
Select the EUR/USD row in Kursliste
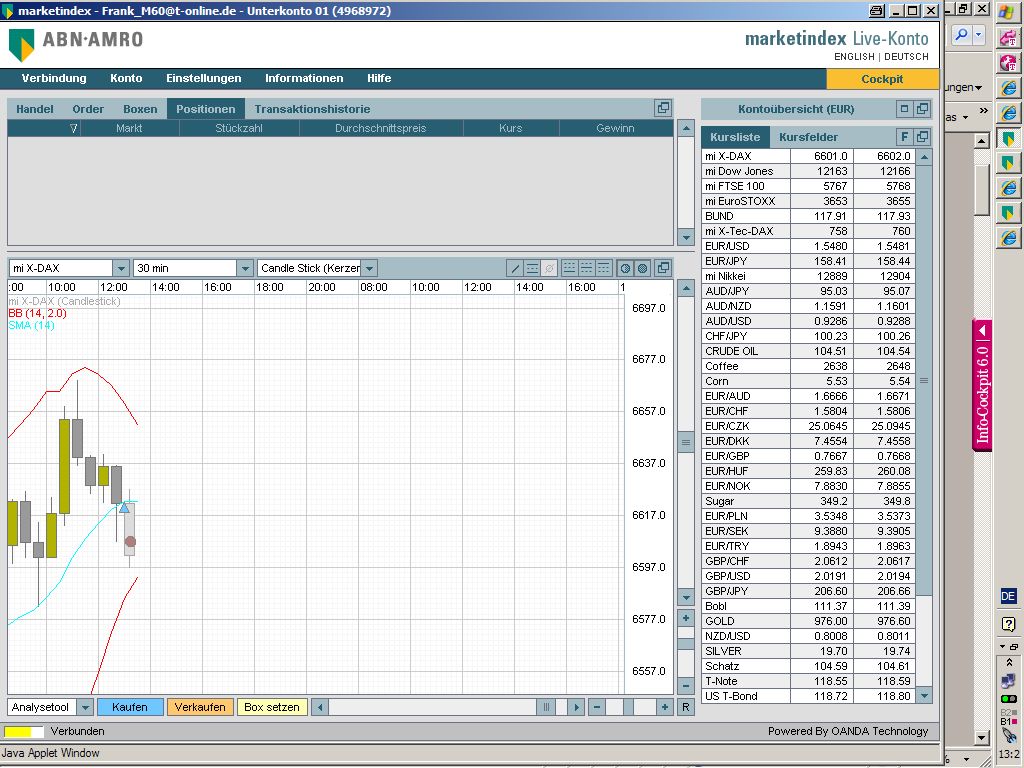[x=746, y=246]
